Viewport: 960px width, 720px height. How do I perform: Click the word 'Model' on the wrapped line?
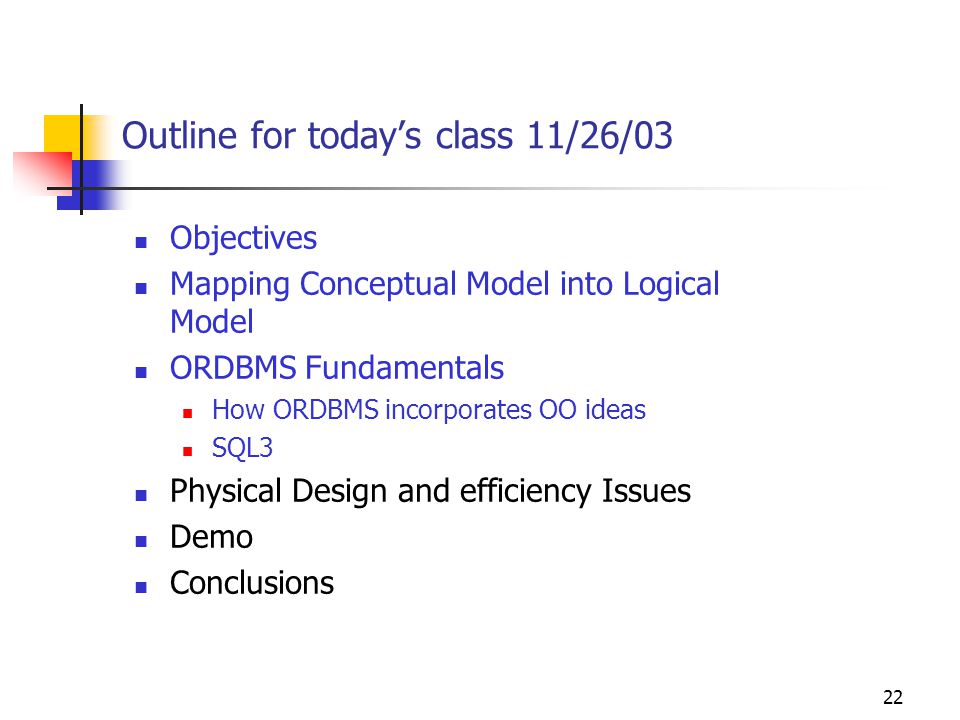[x=212, y=322]
